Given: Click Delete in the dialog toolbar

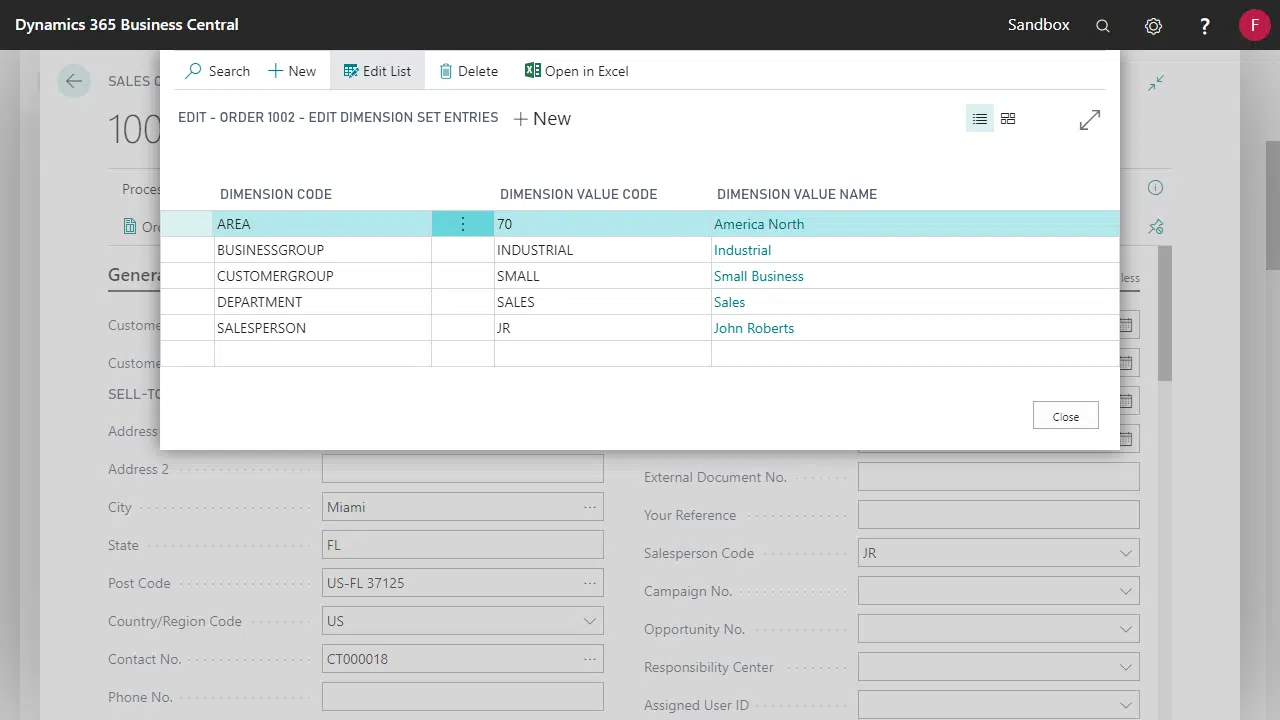Looking at the screenshot, I should 468,71.
